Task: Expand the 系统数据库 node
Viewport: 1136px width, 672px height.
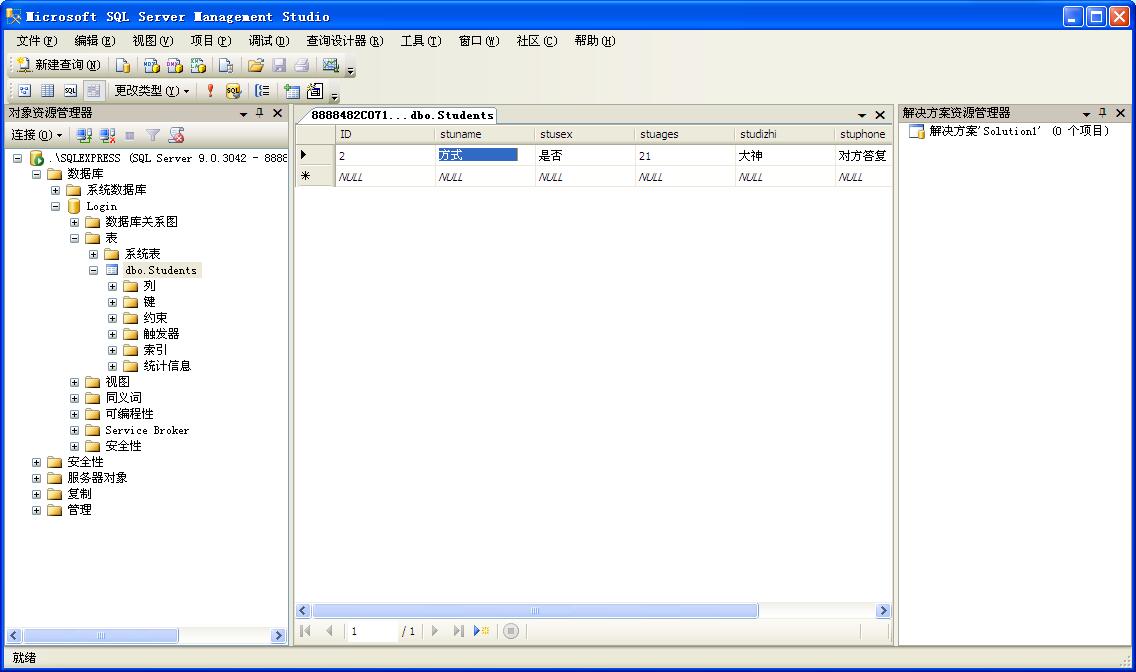Action: [55, 190]
